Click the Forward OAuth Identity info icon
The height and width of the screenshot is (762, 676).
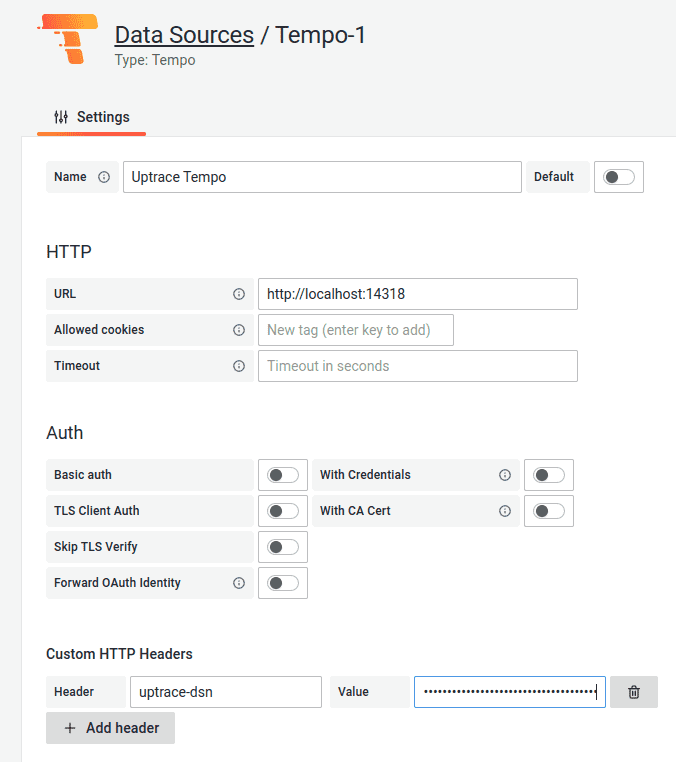(239, 583)
